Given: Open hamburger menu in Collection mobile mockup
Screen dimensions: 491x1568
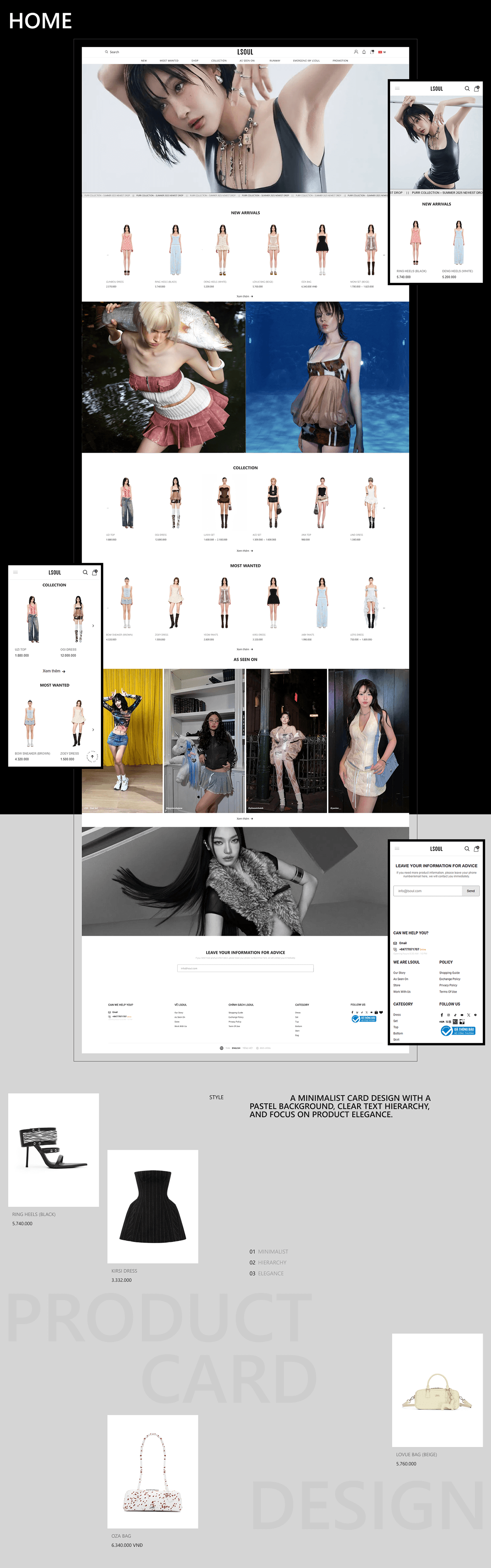Looking at the screenshot, I should (x=15, y=572).
